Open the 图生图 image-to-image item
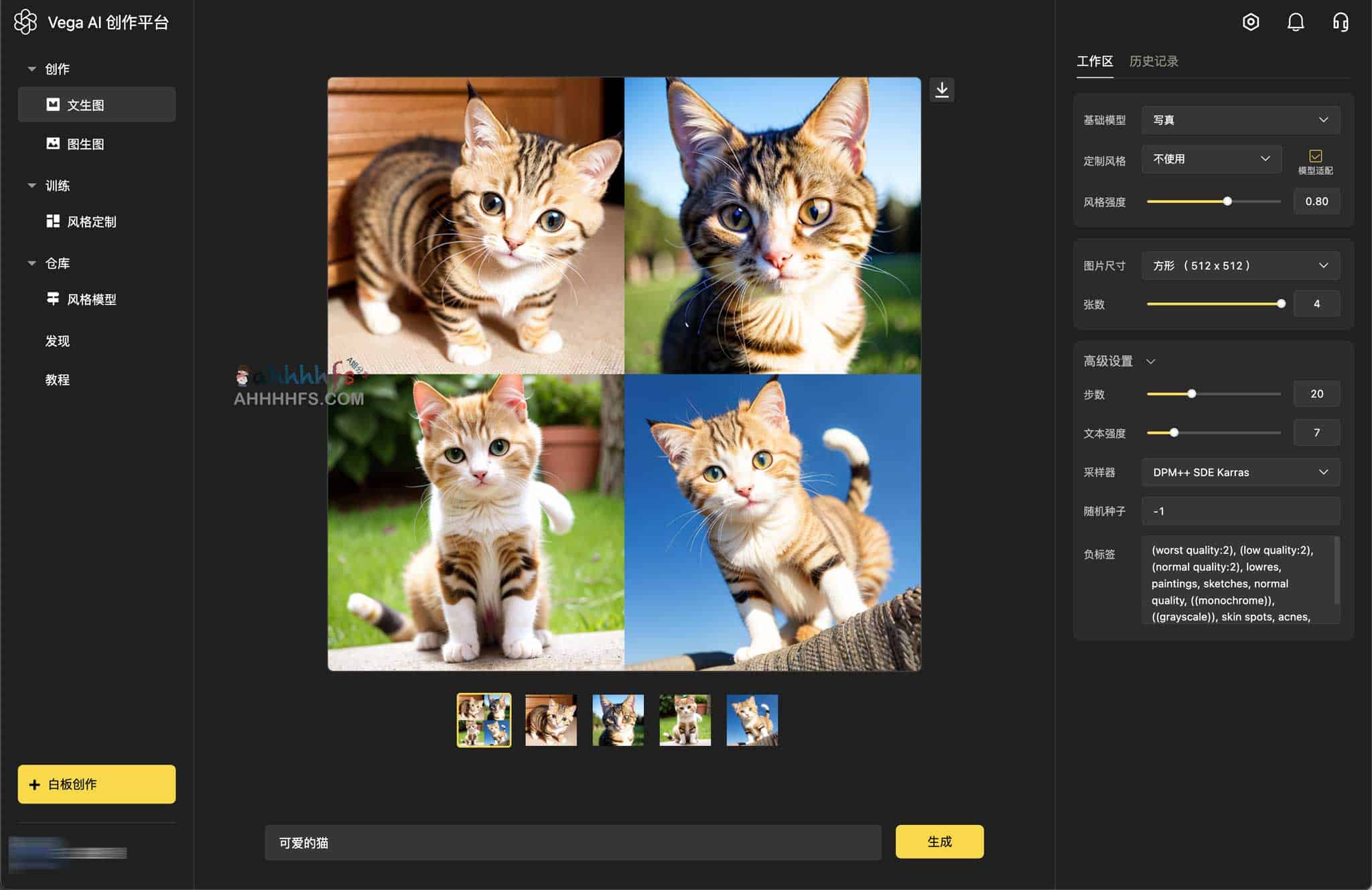Viewport: 1372px width, 890px height. coord(85,143)
